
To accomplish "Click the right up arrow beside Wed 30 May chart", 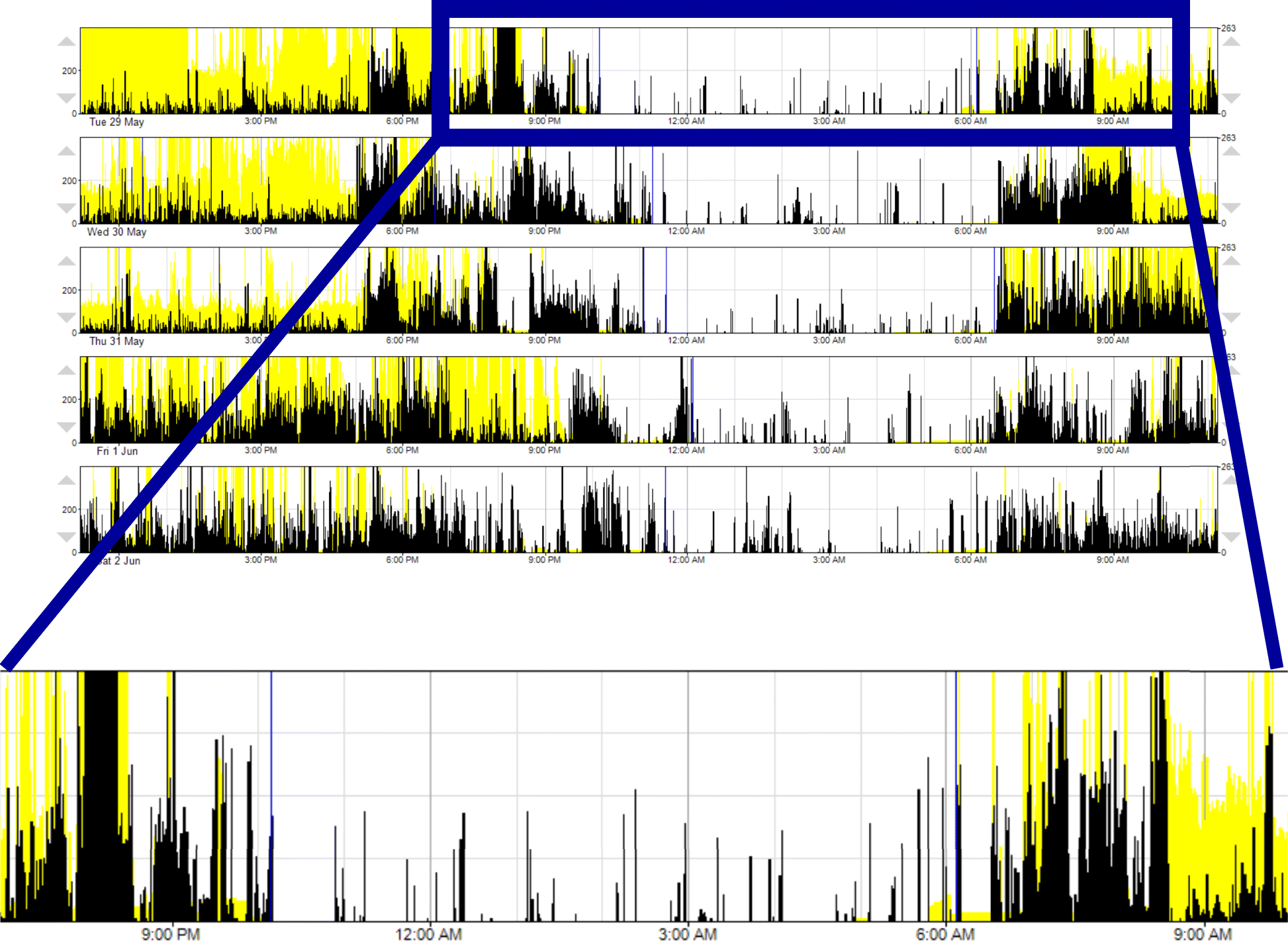I will coord(1230,152).
